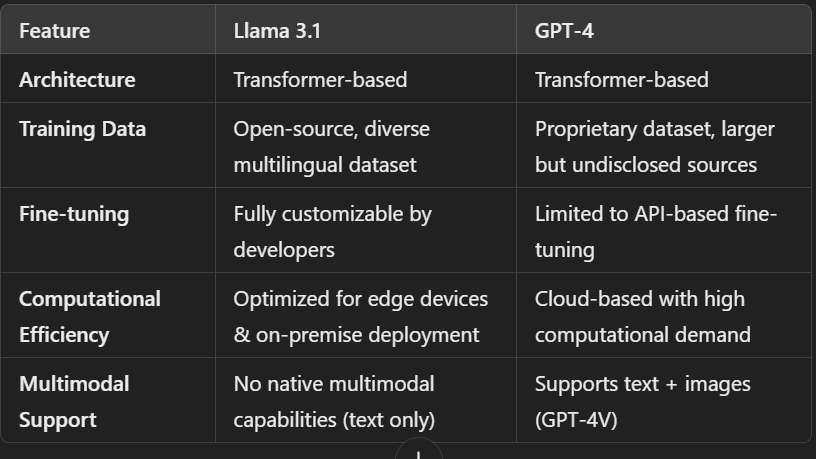The height and width of the screenshot is (459, 816).
Task: Click the '(GPT-4V)' text in the table
Action: [576, 420]
